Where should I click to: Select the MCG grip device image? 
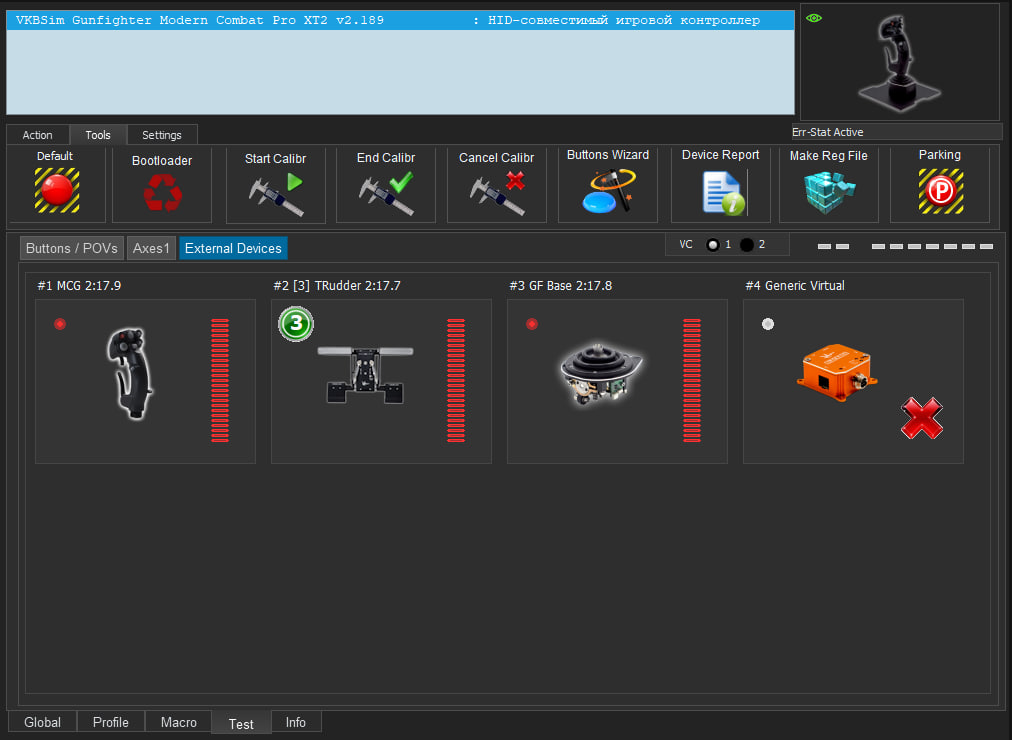click(x=130, y=373)
